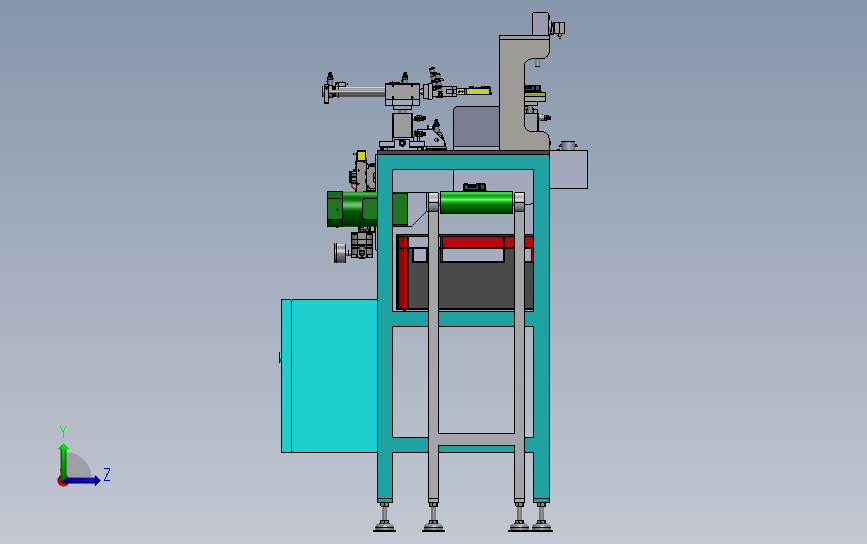
Task: Click the teal frame's top beam
Action: 463,161
